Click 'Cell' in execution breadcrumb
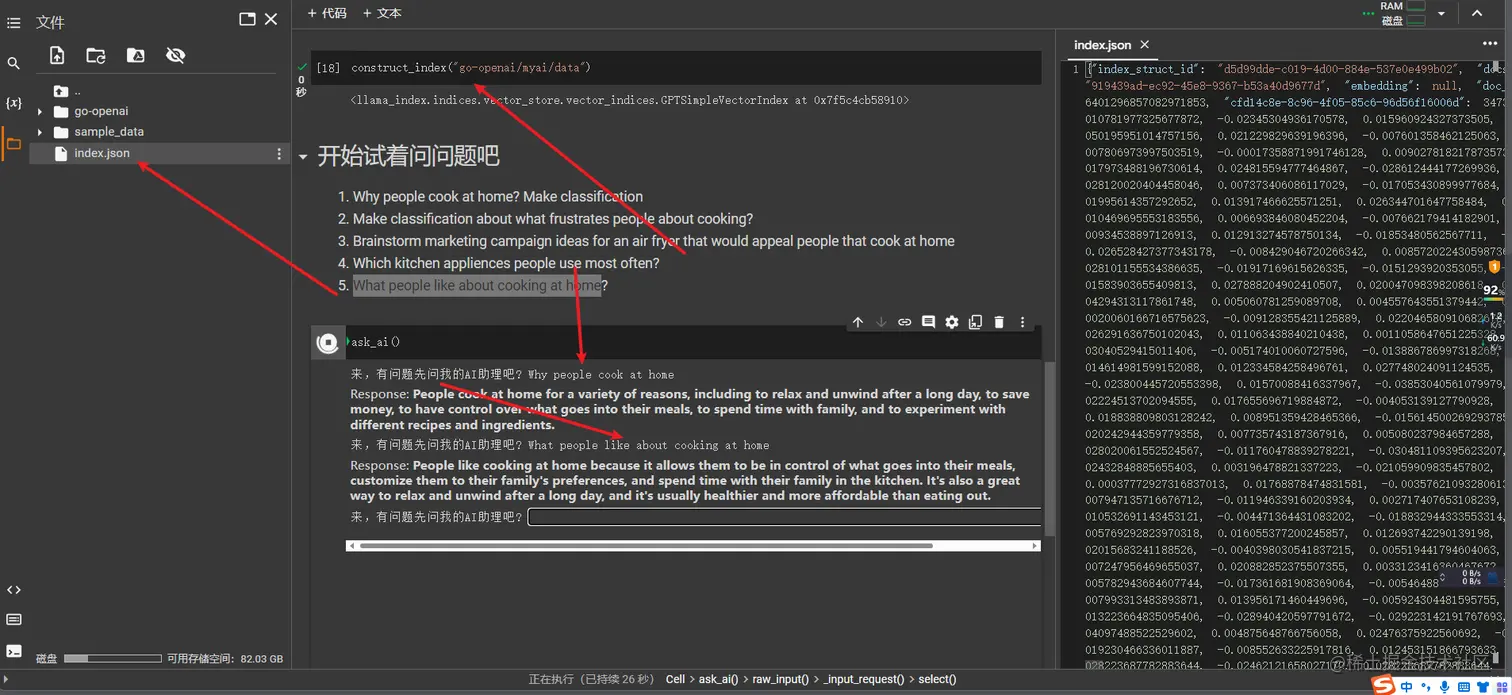1512x695 pixels. point(676,679)
